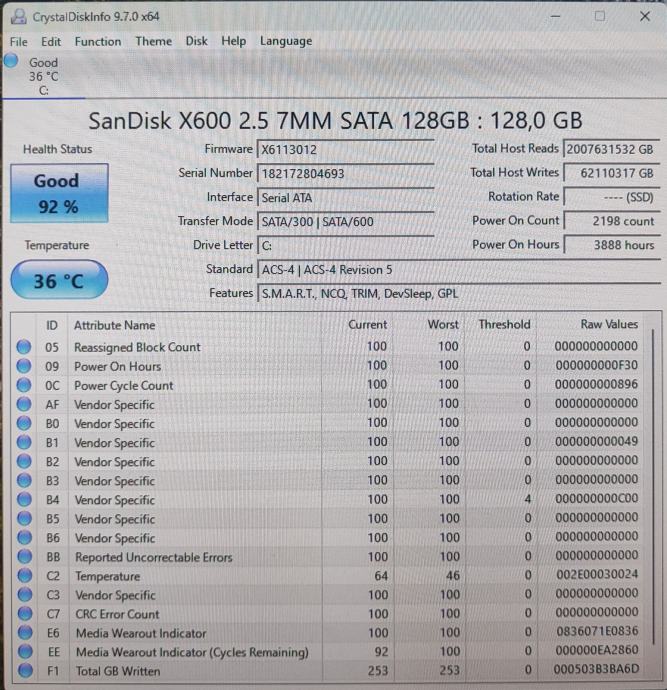
Task: Click the status icon for Power Cycle Count
Action: coord(24,385)
